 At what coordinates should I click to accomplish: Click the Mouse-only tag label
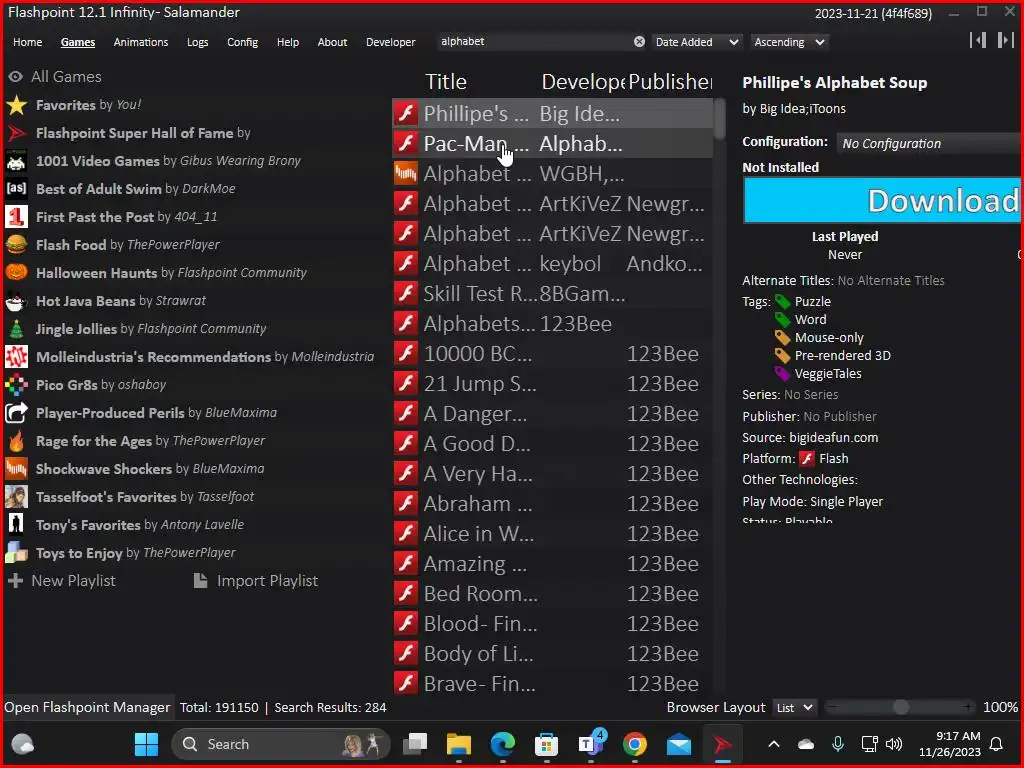829,338
